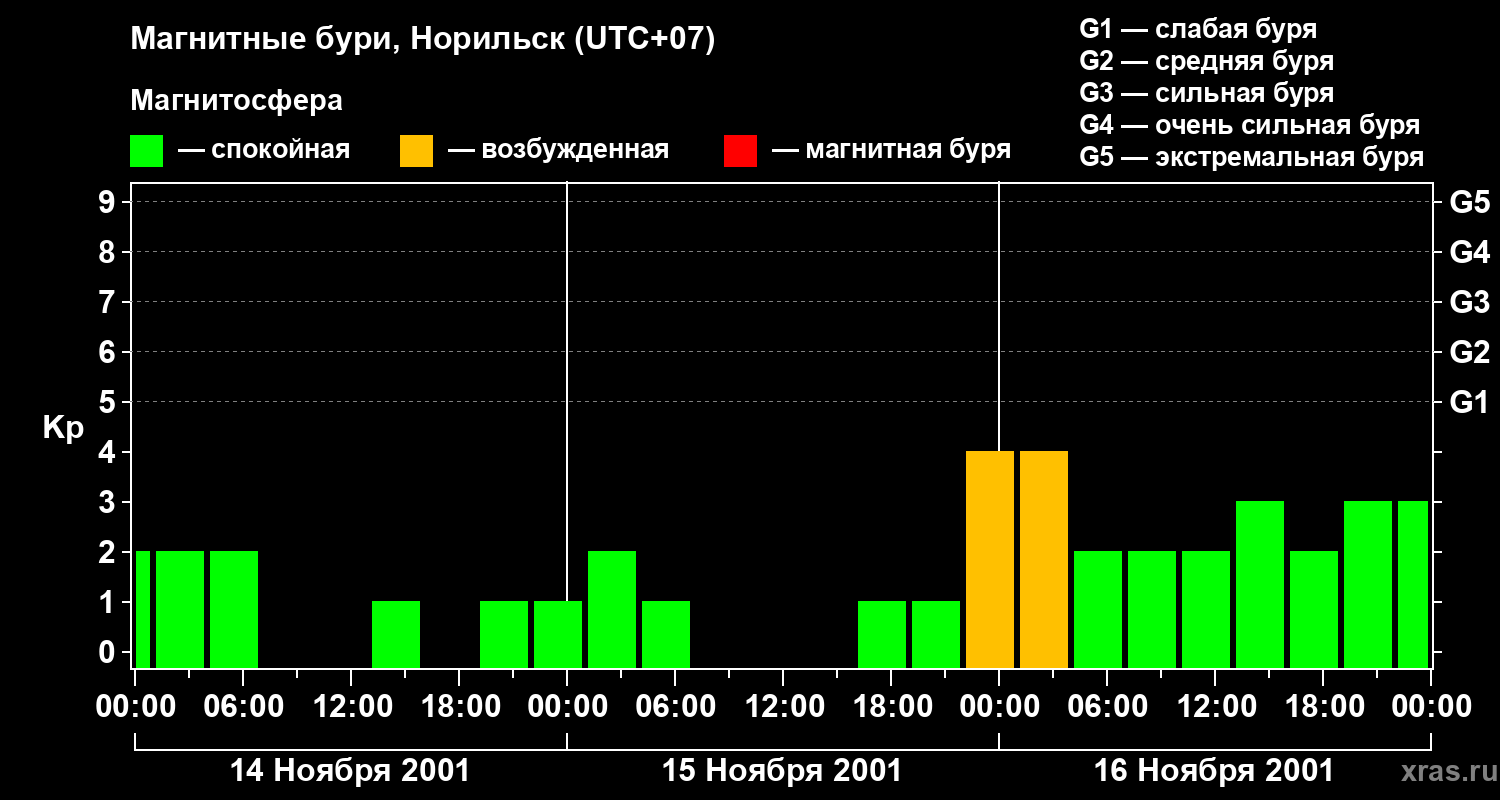Click the G1 label on right axis

1469,403
